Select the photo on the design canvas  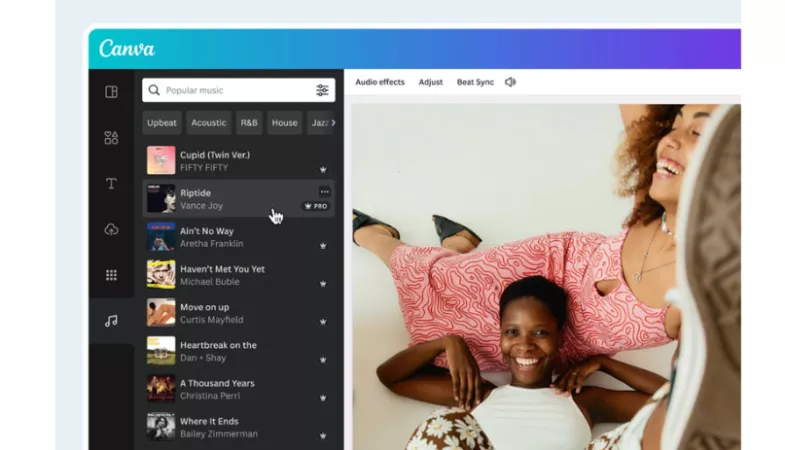[546, 277]
